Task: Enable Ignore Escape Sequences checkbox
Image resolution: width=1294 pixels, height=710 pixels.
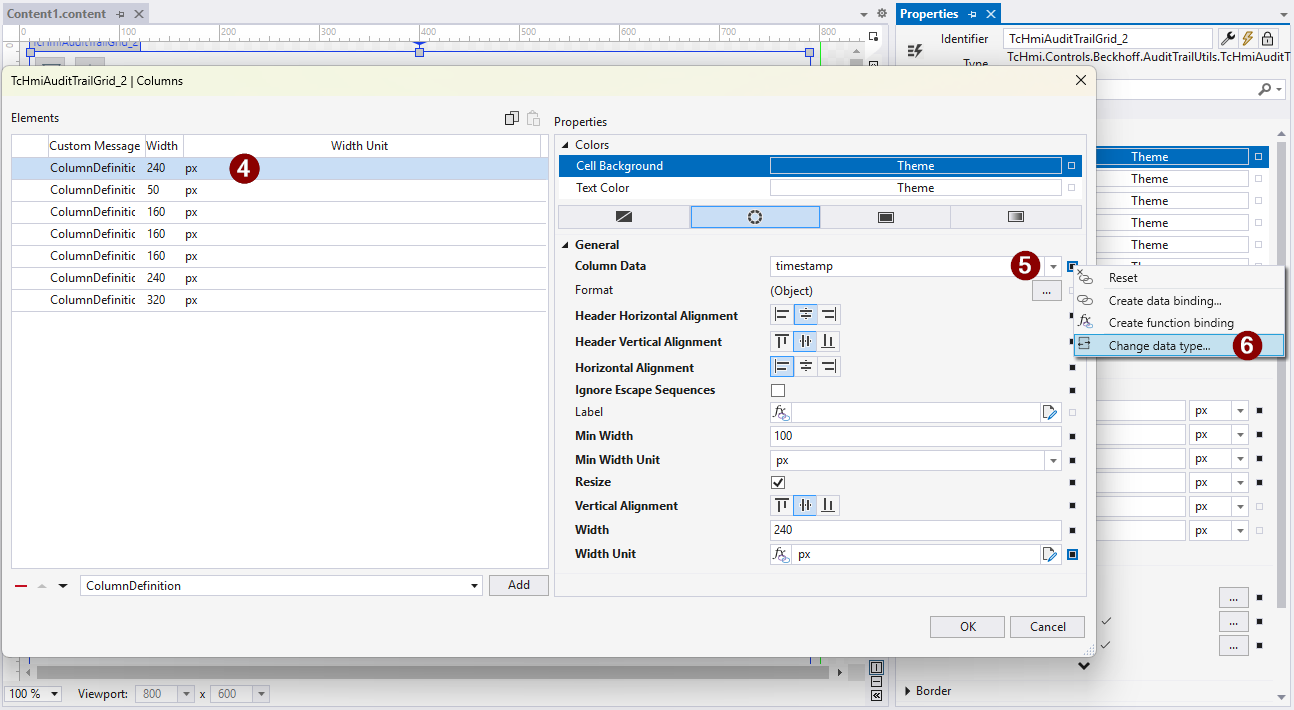Action: (x=778, y=390)
